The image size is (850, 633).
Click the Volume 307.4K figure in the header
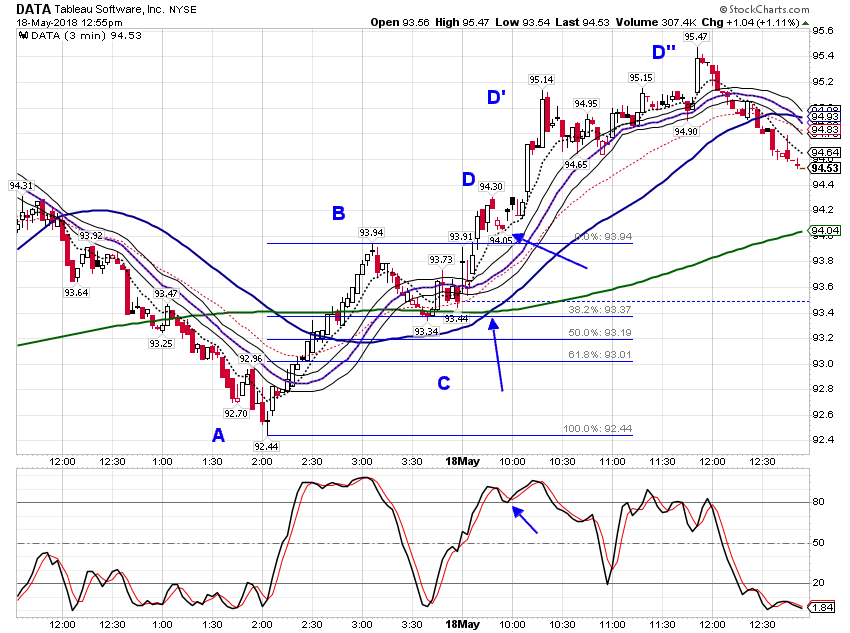pyautogui.click(x=655, y=22)
